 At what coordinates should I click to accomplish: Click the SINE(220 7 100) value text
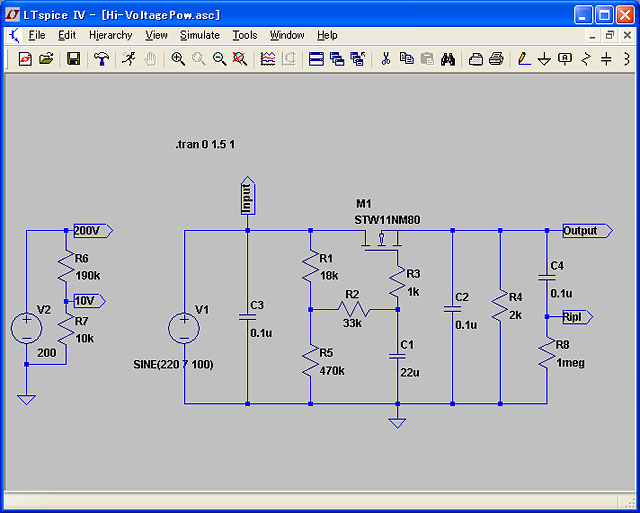[x=173, y=364]
